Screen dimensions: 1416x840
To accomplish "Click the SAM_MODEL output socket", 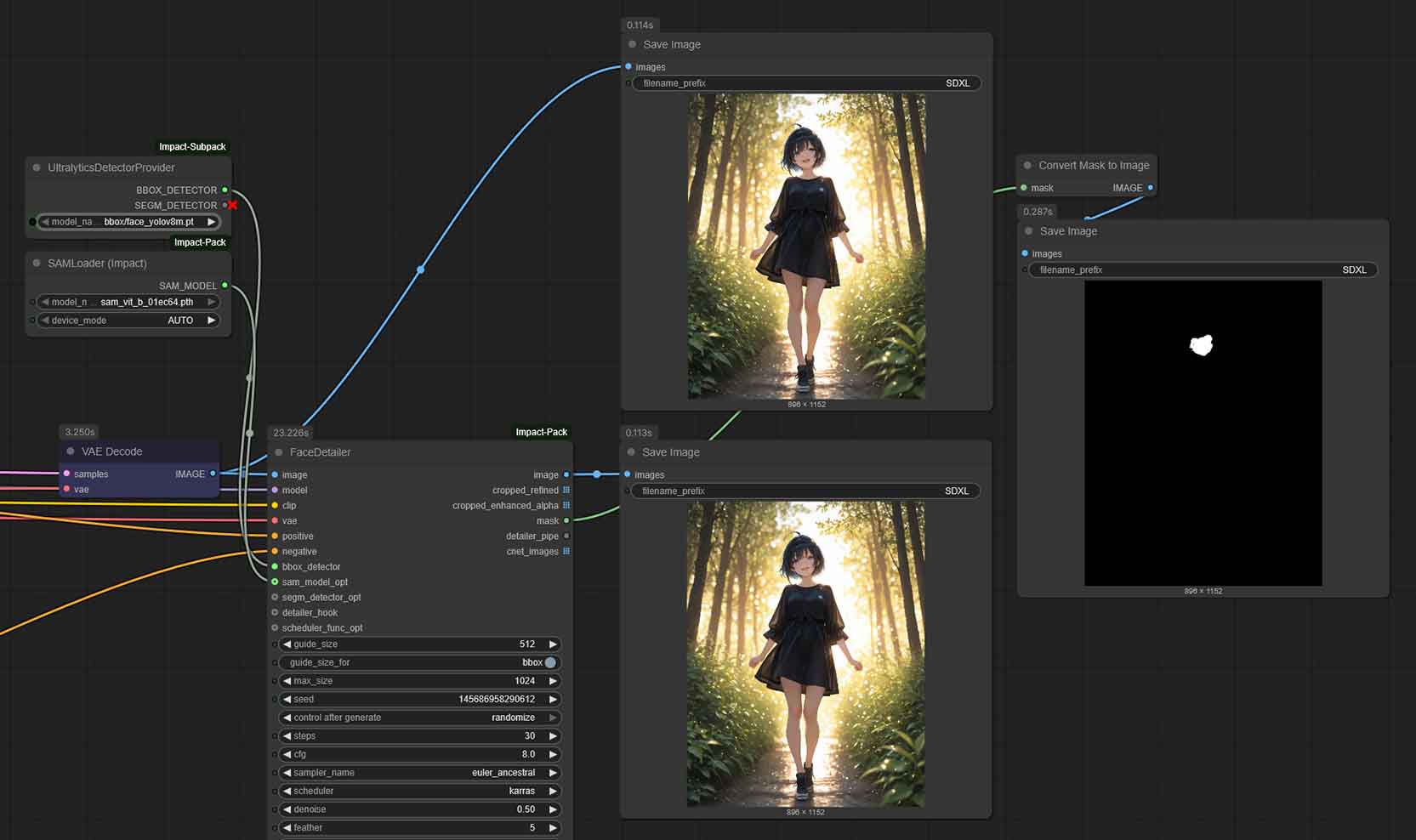I will click(225, 286).
